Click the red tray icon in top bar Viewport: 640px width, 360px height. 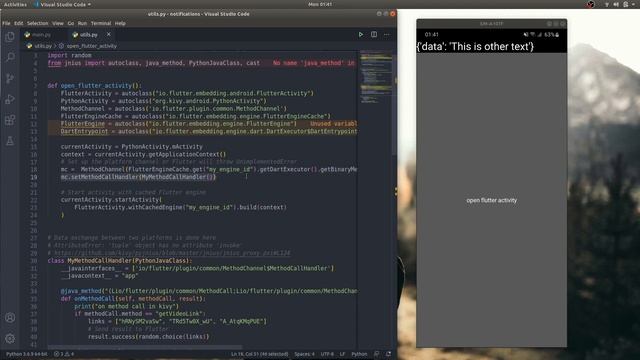coord(590,4)
